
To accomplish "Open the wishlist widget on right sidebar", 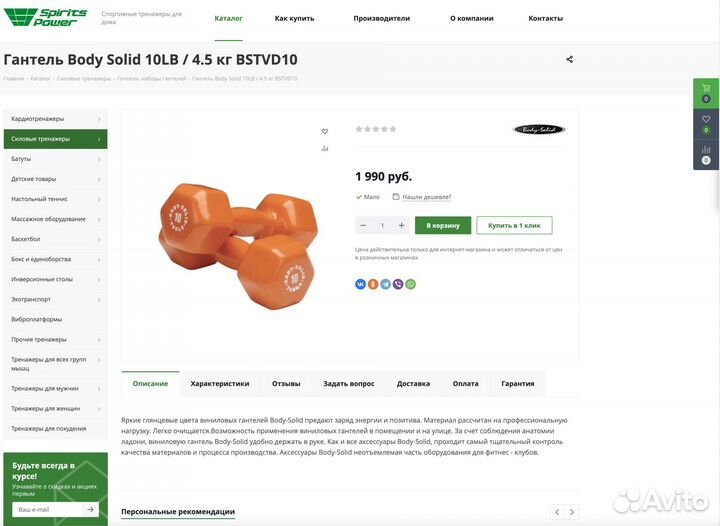I will tap(706, 124).
